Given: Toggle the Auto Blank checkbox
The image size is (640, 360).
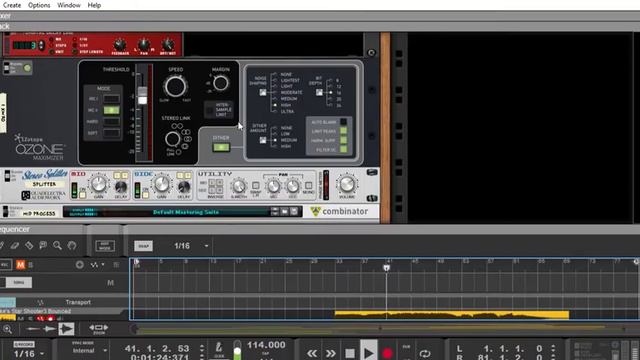Looking at the screenshot, I should 344,122.
